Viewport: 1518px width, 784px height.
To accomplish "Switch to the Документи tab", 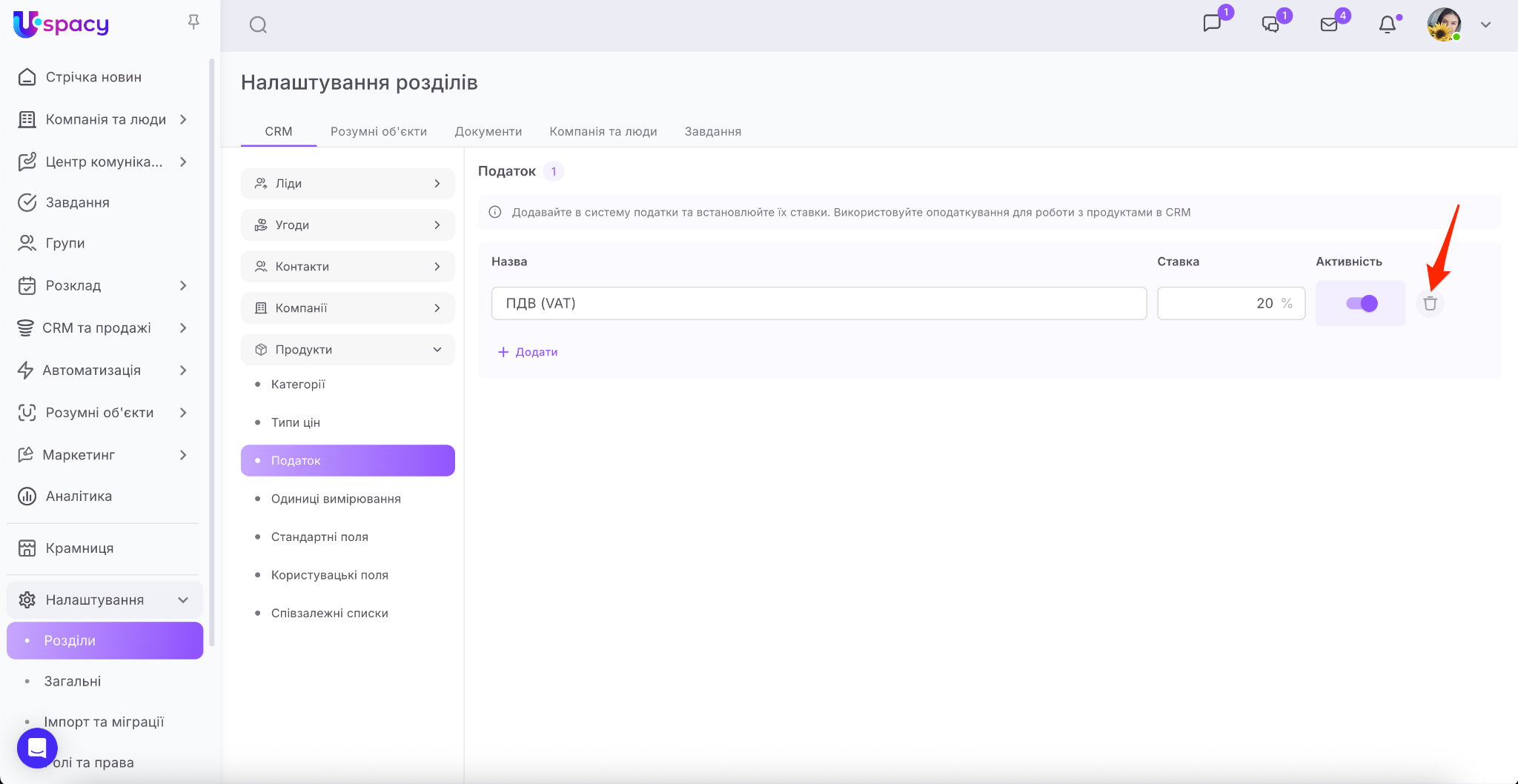I will [488, 131].
